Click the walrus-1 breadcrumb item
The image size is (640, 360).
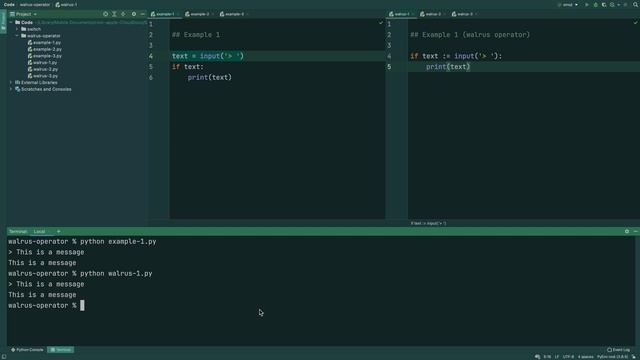[x=66, y=4]
